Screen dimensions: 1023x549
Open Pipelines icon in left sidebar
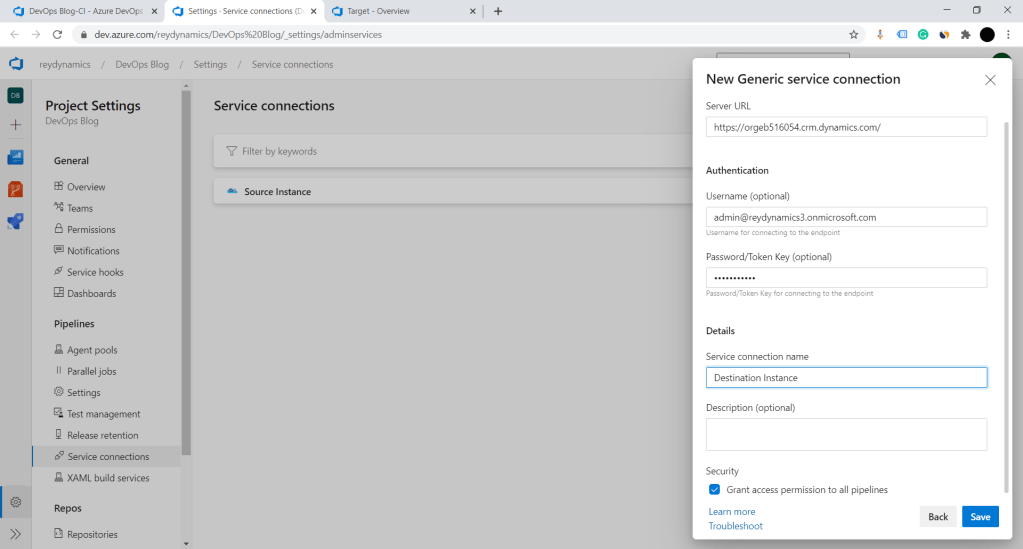[16, 221]
